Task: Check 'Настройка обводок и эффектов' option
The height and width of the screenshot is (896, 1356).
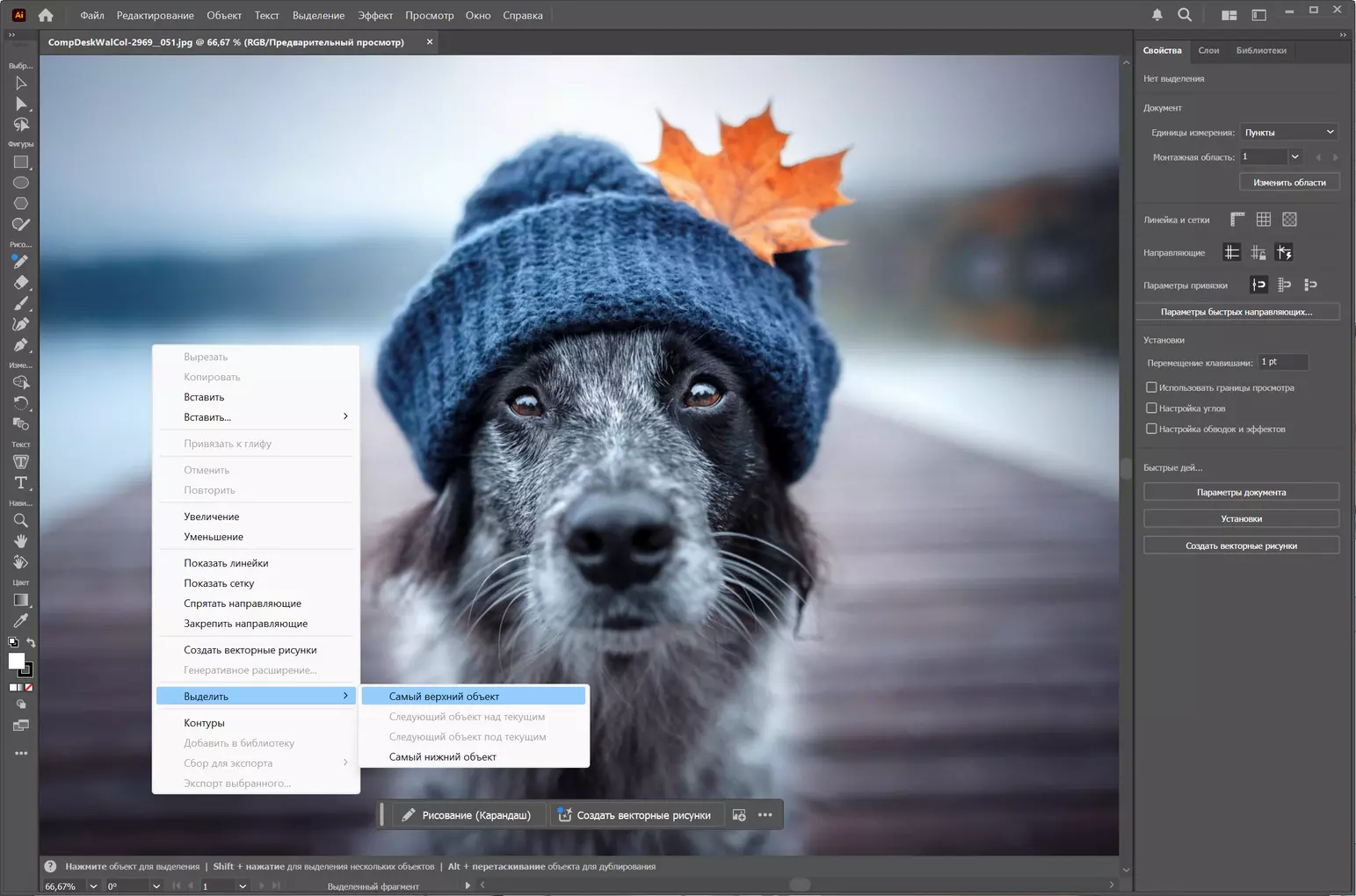Action: point(1151,429)
